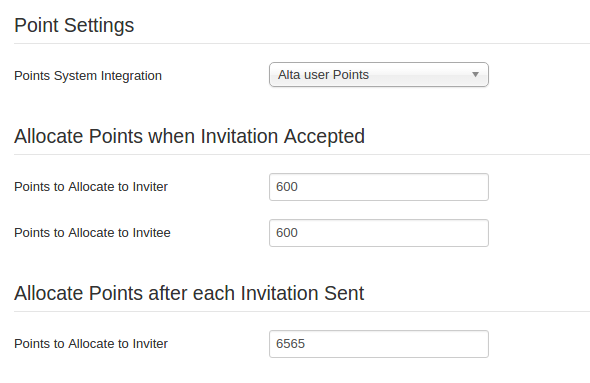590x383 pixels.
Task: Click the dropdown arrow beside Alta user Points
Action: coord(475,74)
